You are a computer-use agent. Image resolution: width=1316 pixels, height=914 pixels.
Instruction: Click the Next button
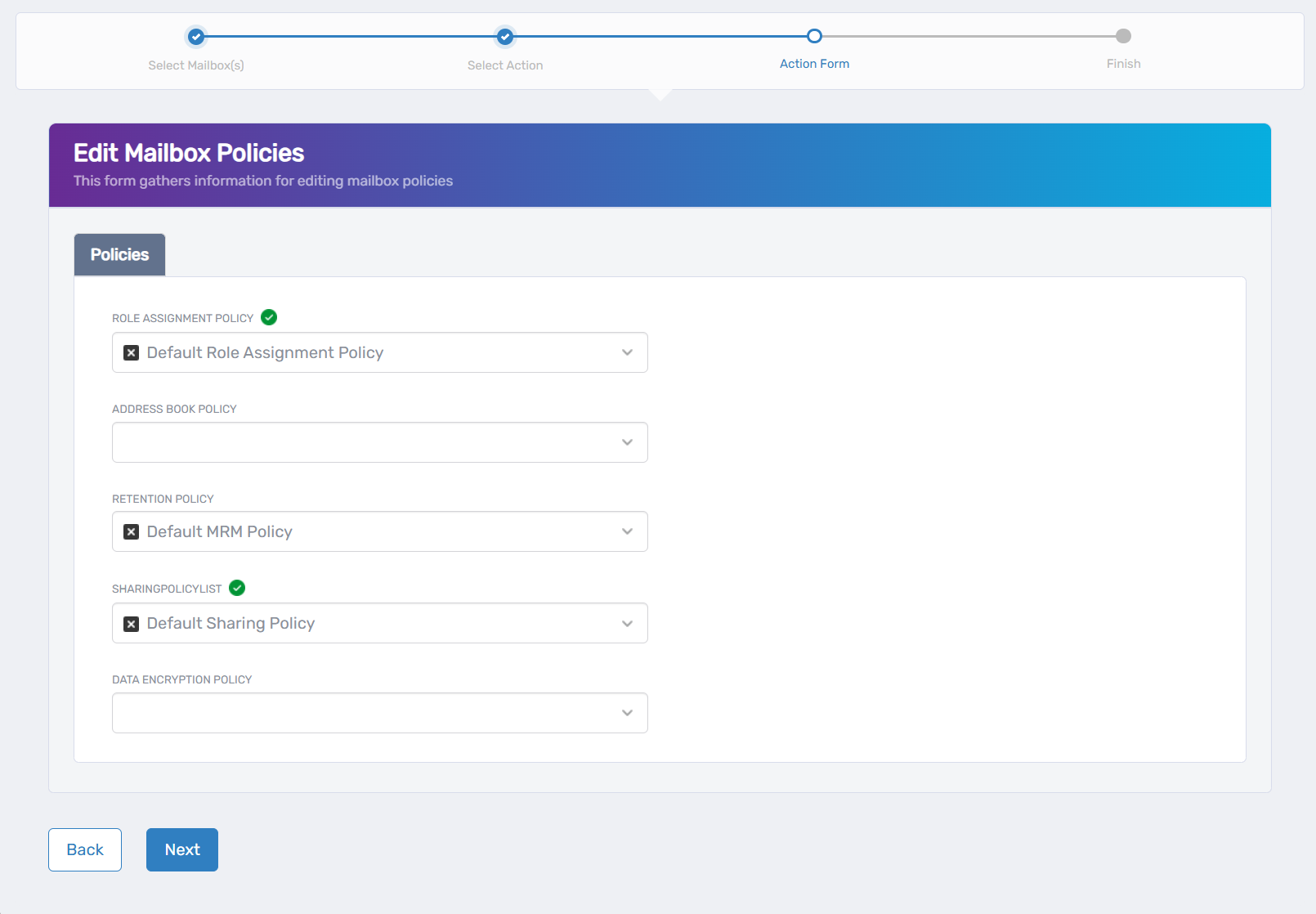181,849
